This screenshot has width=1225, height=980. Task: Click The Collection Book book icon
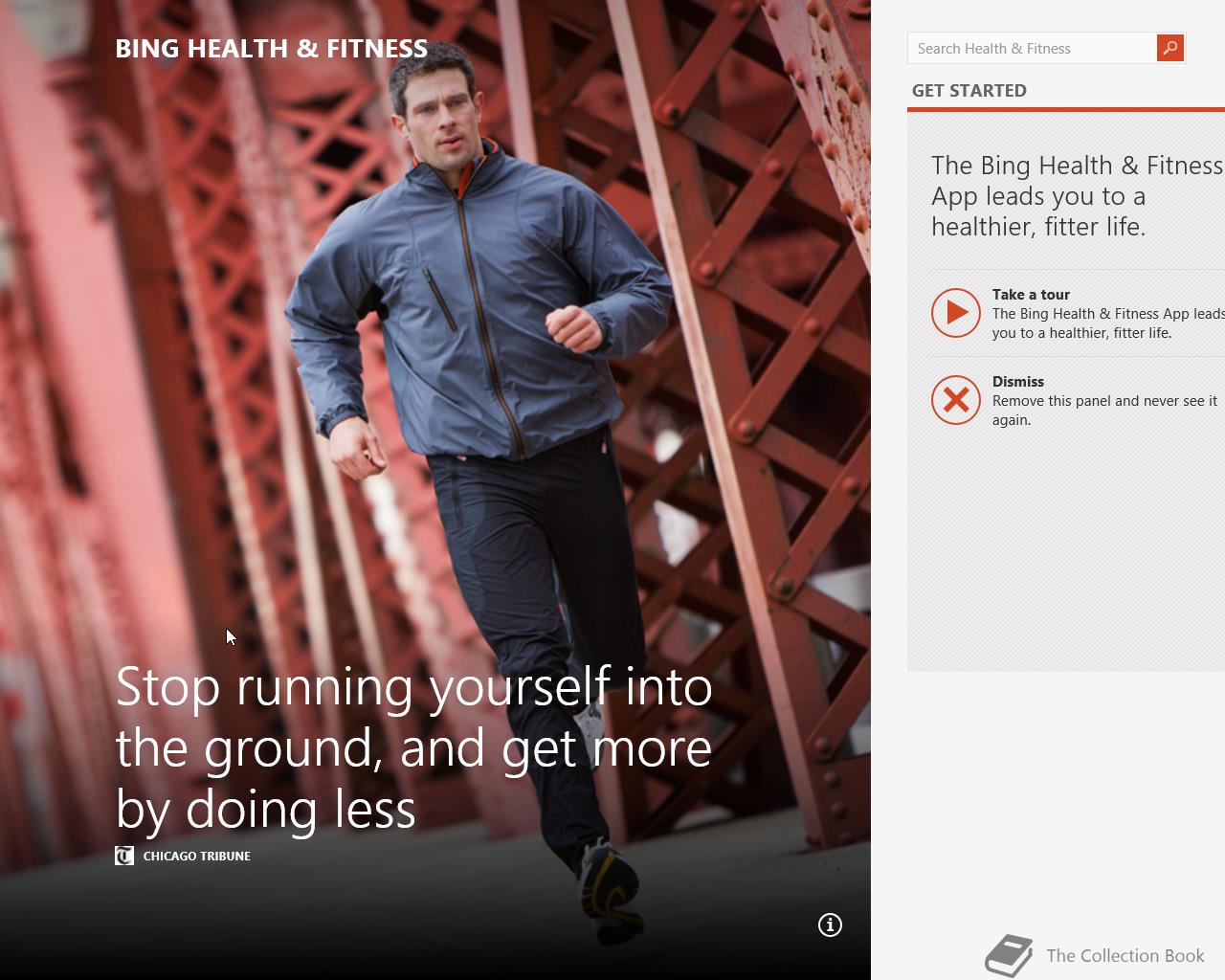coord(1010,955)
